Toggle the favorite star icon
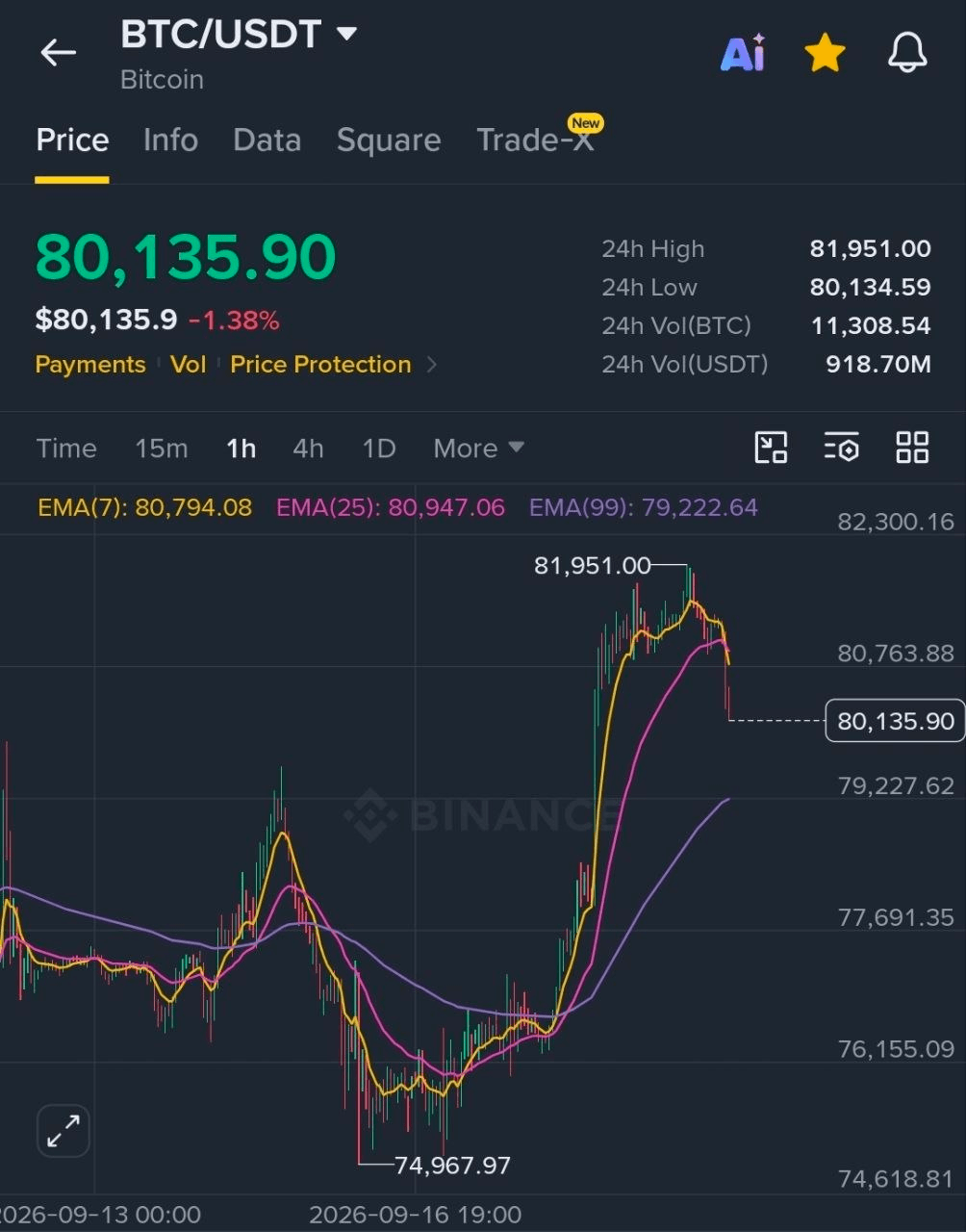 pos(825,53)
